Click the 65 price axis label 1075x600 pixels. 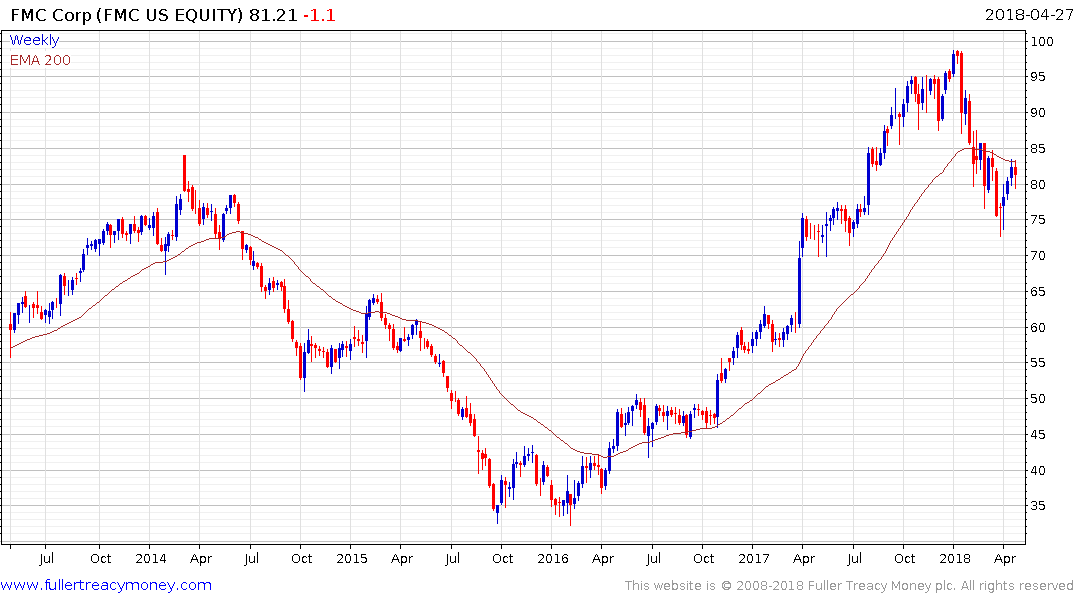click(x=1038, y=291)
